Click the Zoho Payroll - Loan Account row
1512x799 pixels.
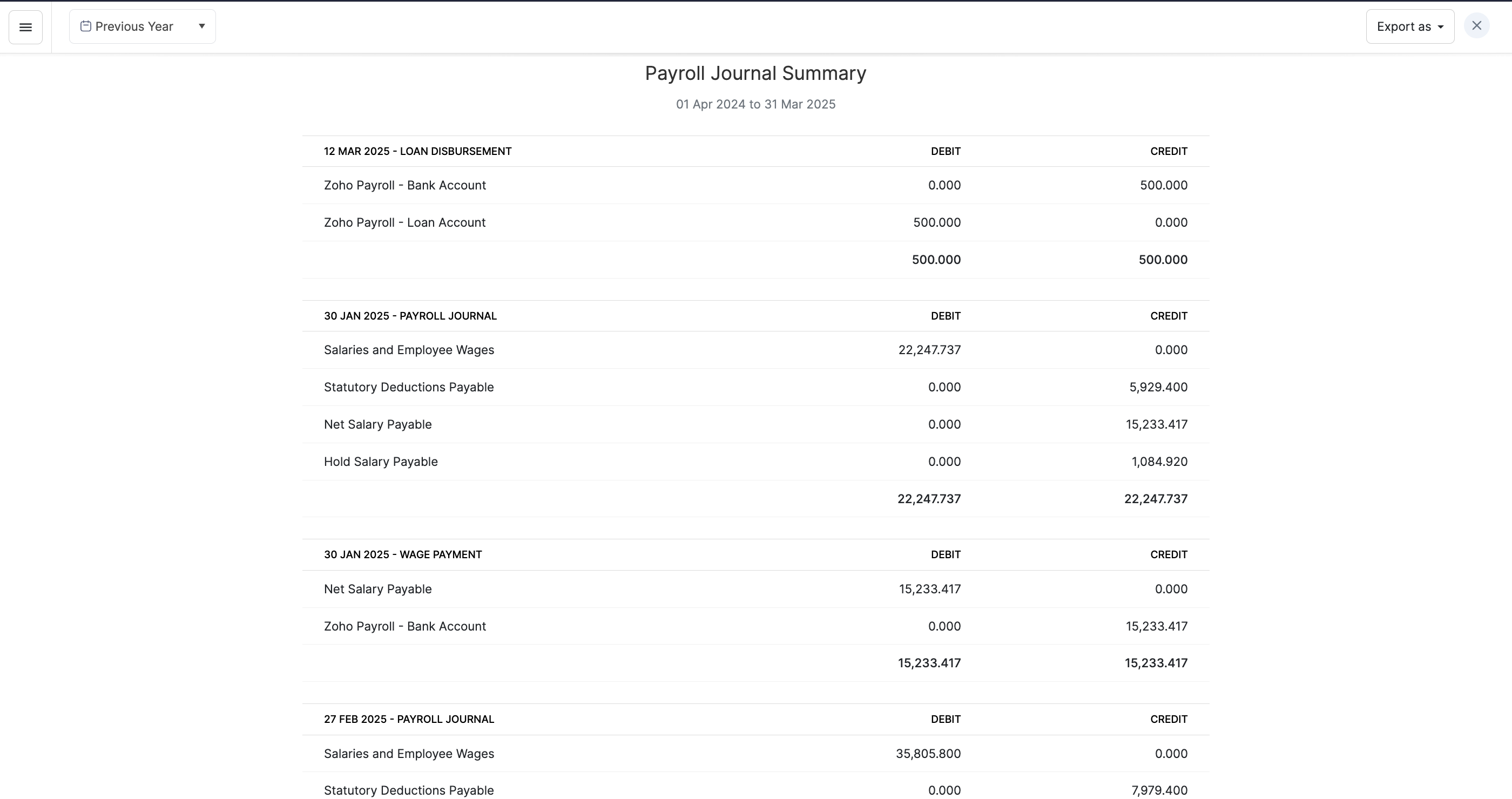[x=404, y=223]
